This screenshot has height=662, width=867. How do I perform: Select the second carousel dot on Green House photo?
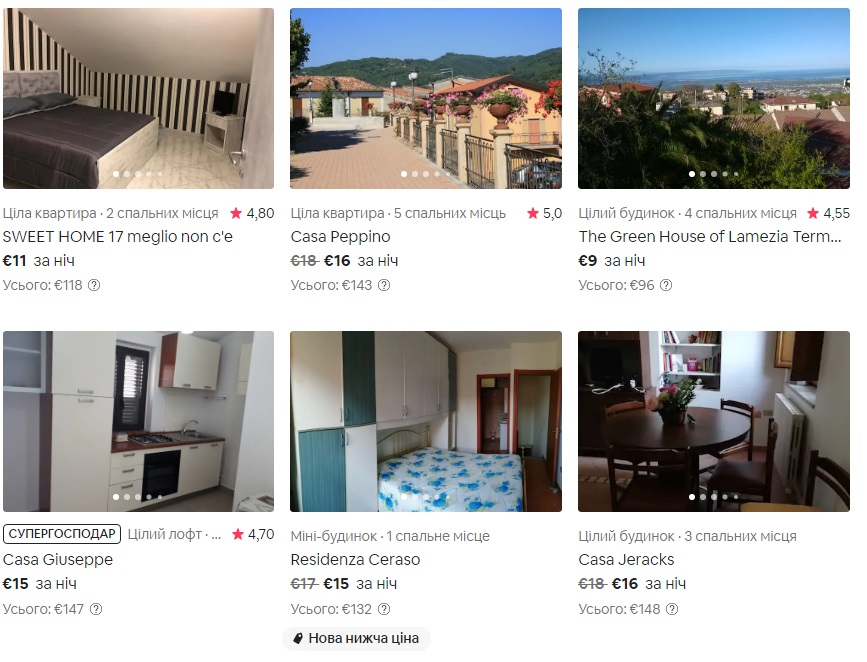pos(703,174)
